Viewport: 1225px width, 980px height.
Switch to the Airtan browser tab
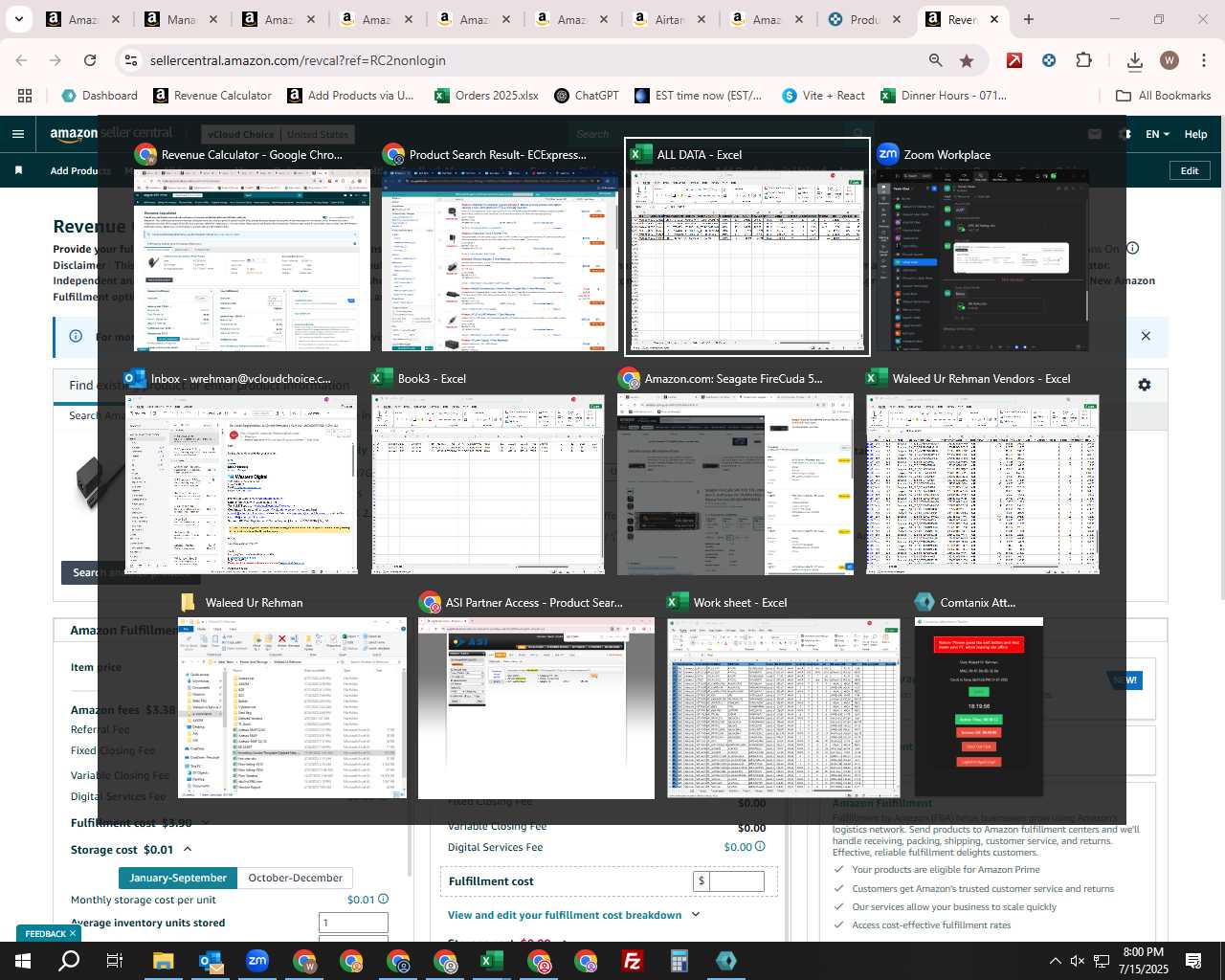(x=669, y=19)
